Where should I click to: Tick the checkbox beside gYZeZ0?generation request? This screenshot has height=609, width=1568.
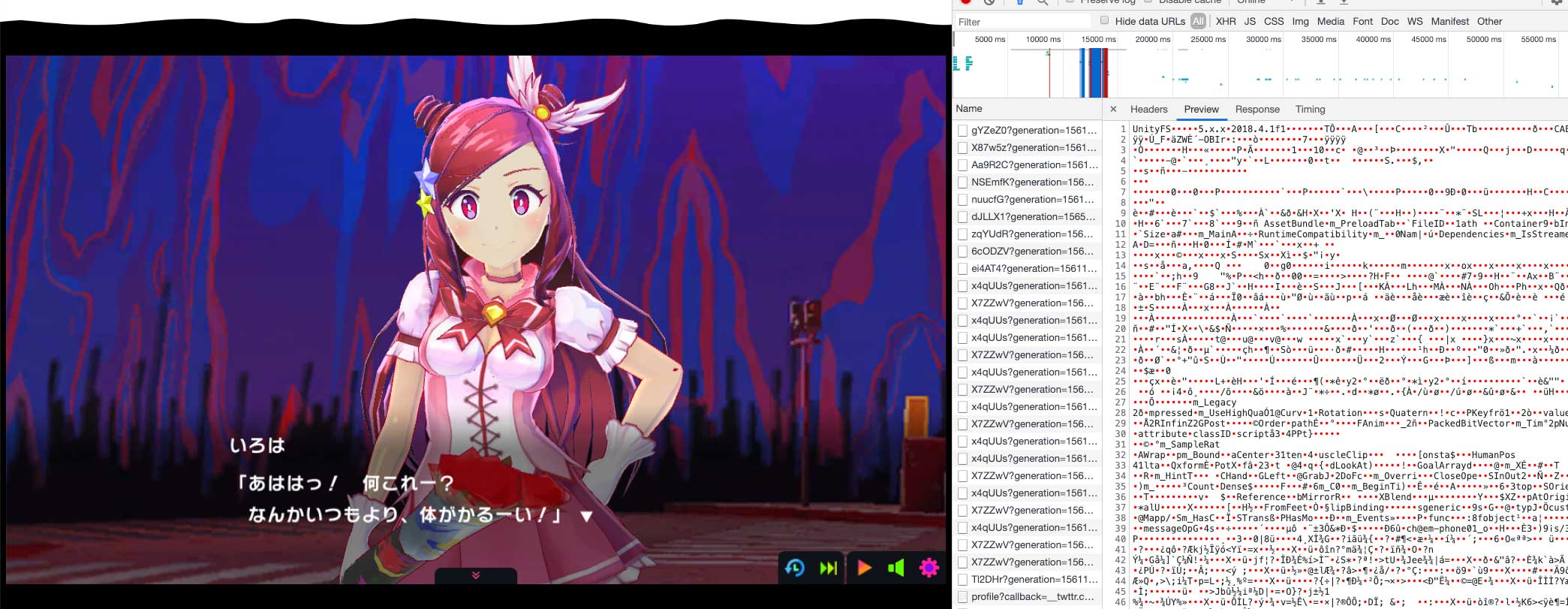pos(962,131)
